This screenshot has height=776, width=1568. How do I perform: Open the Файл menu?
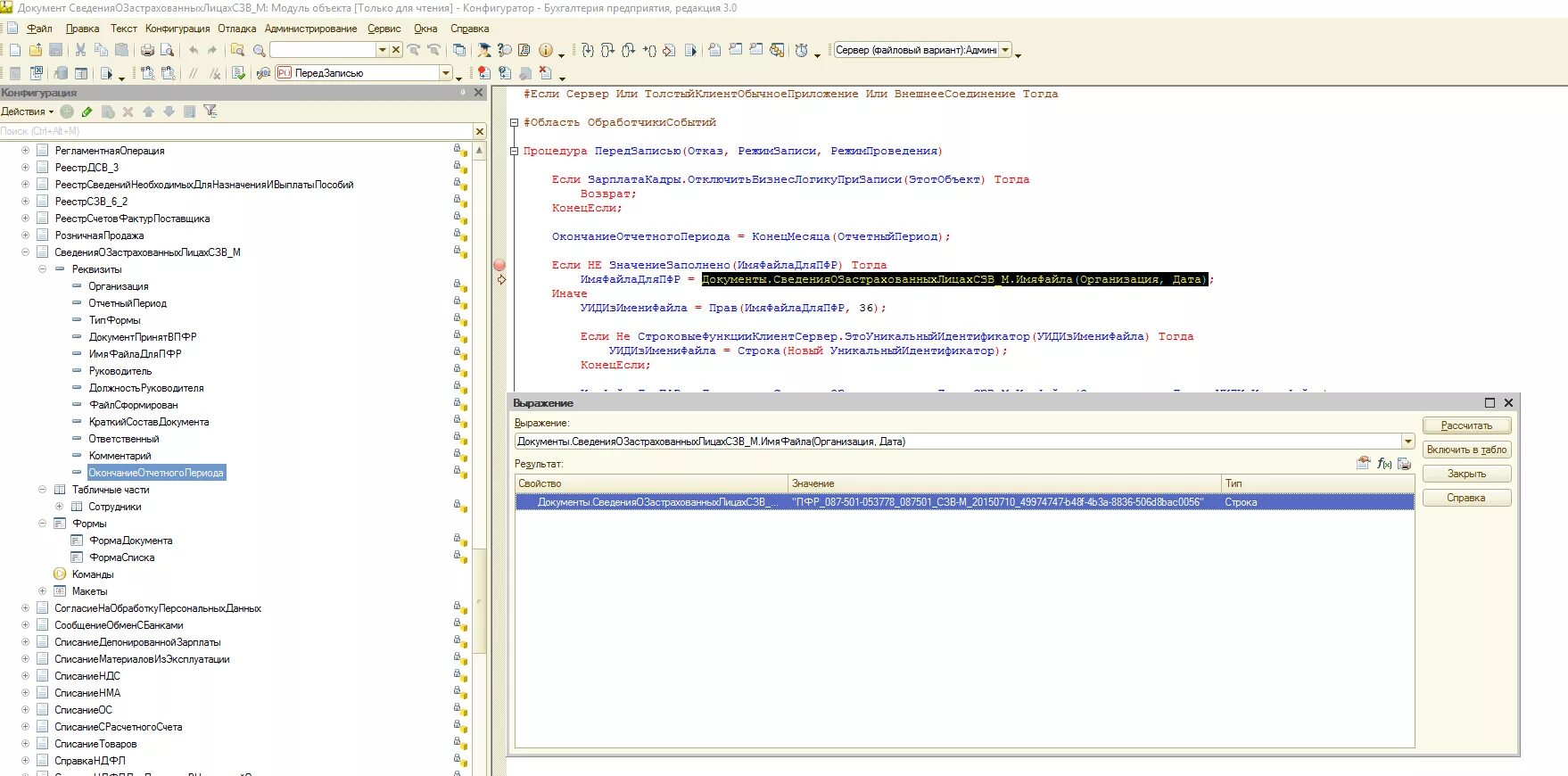coord(39,29)
